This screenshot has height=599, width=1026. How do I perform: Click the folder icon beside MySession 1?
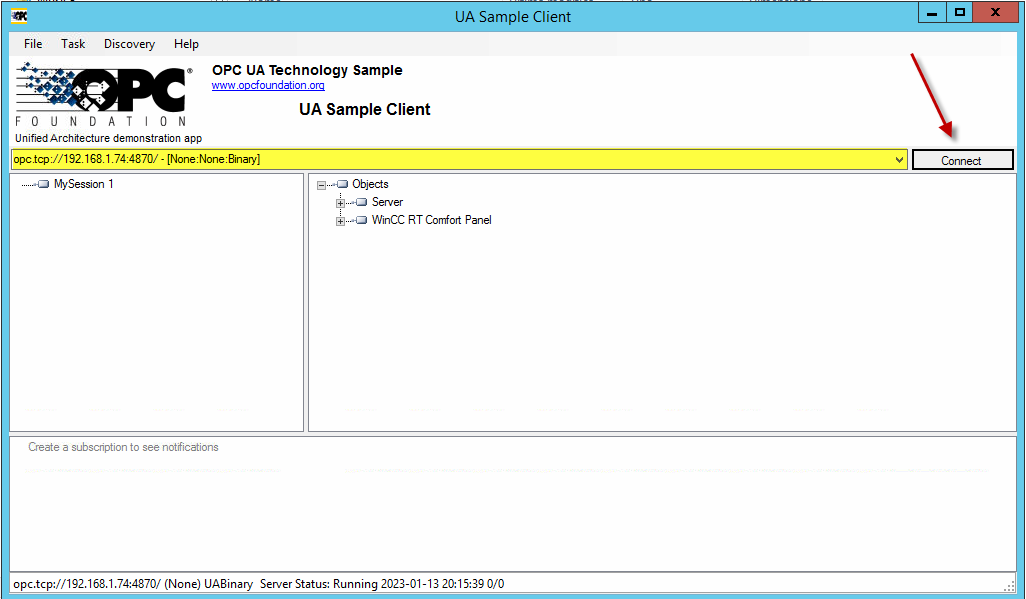pos(43,184)
